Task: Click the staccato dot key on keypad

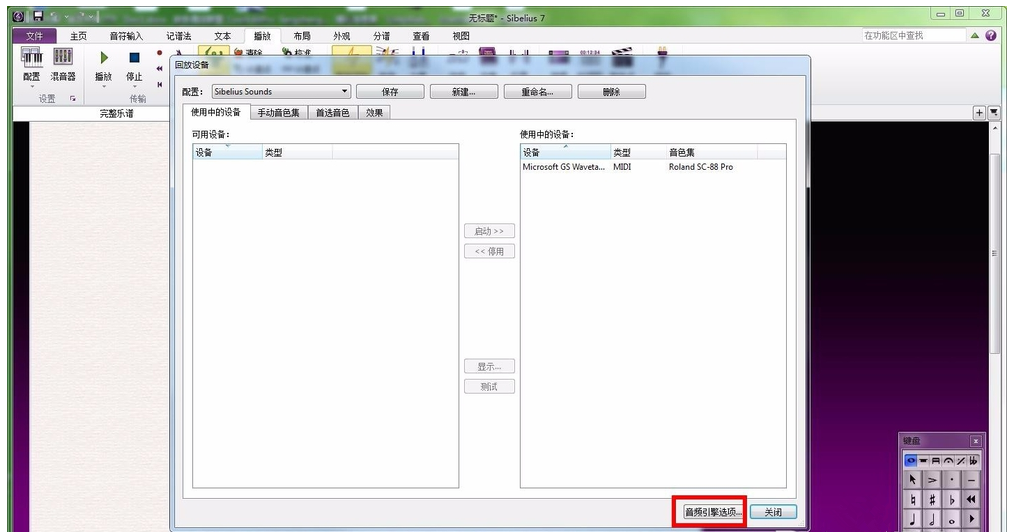Action: coord(952,480)
